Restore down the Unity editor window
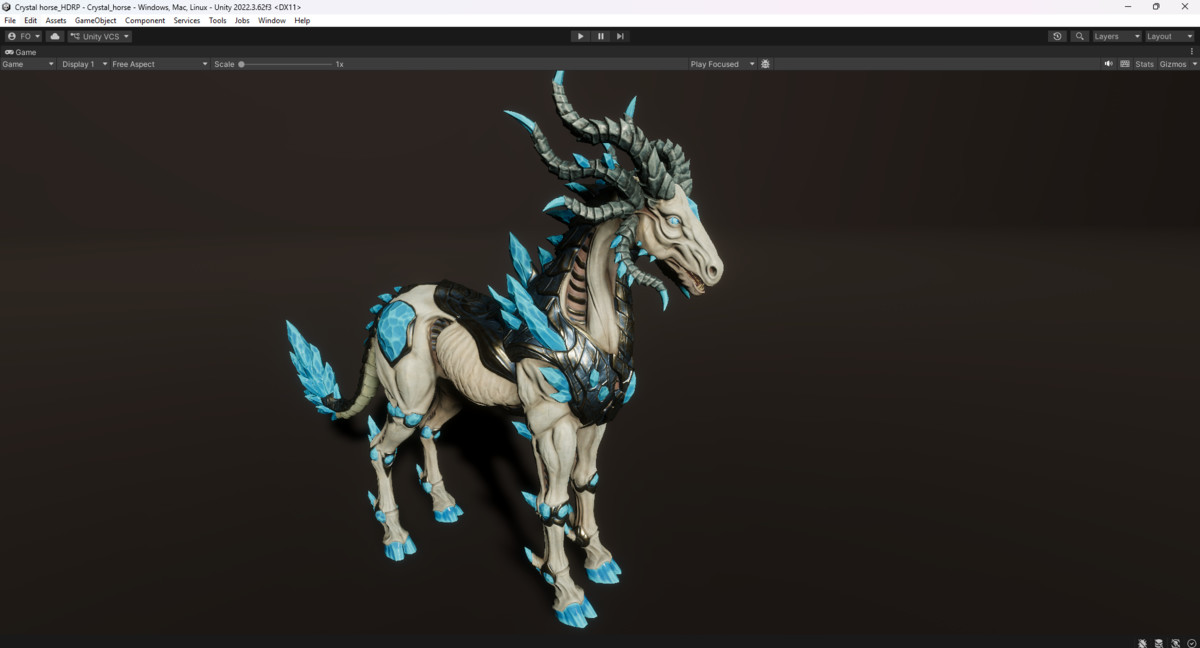The image size is (1200, 648). 1156,7
